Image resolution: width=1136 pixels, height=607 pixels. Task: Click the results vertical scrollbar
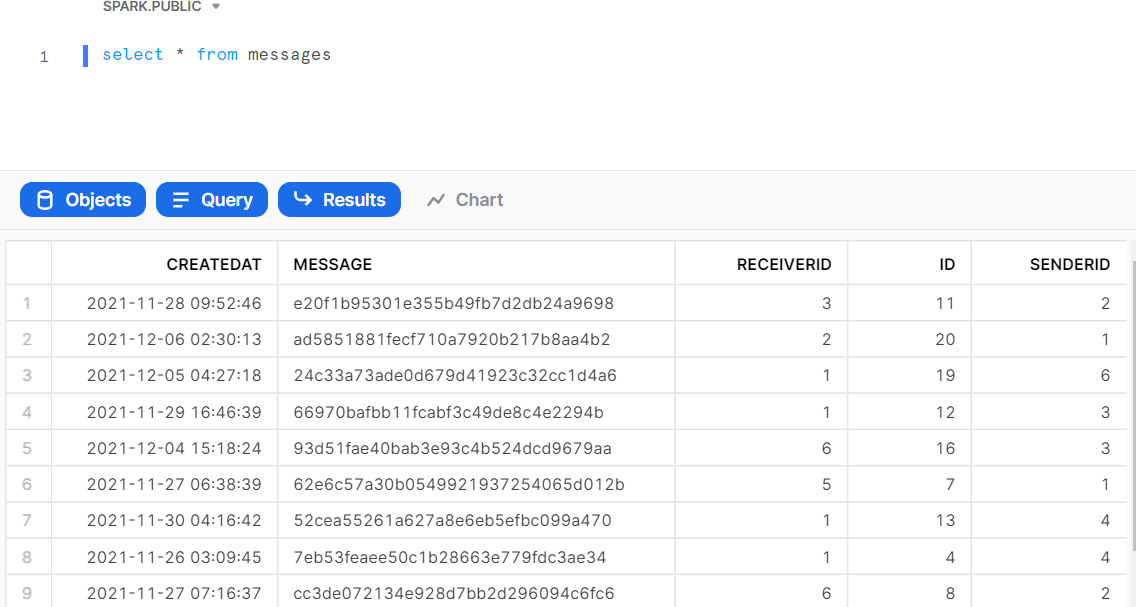click(1132, 406)
